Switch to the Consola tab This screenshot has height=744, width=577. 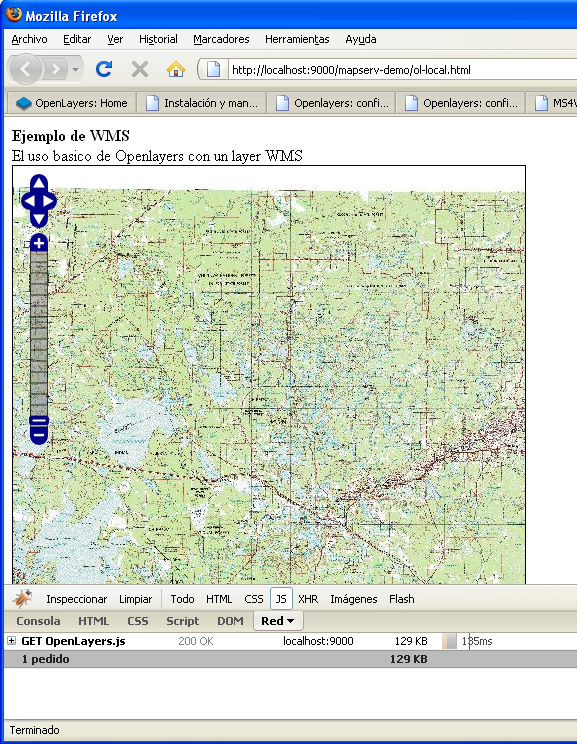point(38,621)
